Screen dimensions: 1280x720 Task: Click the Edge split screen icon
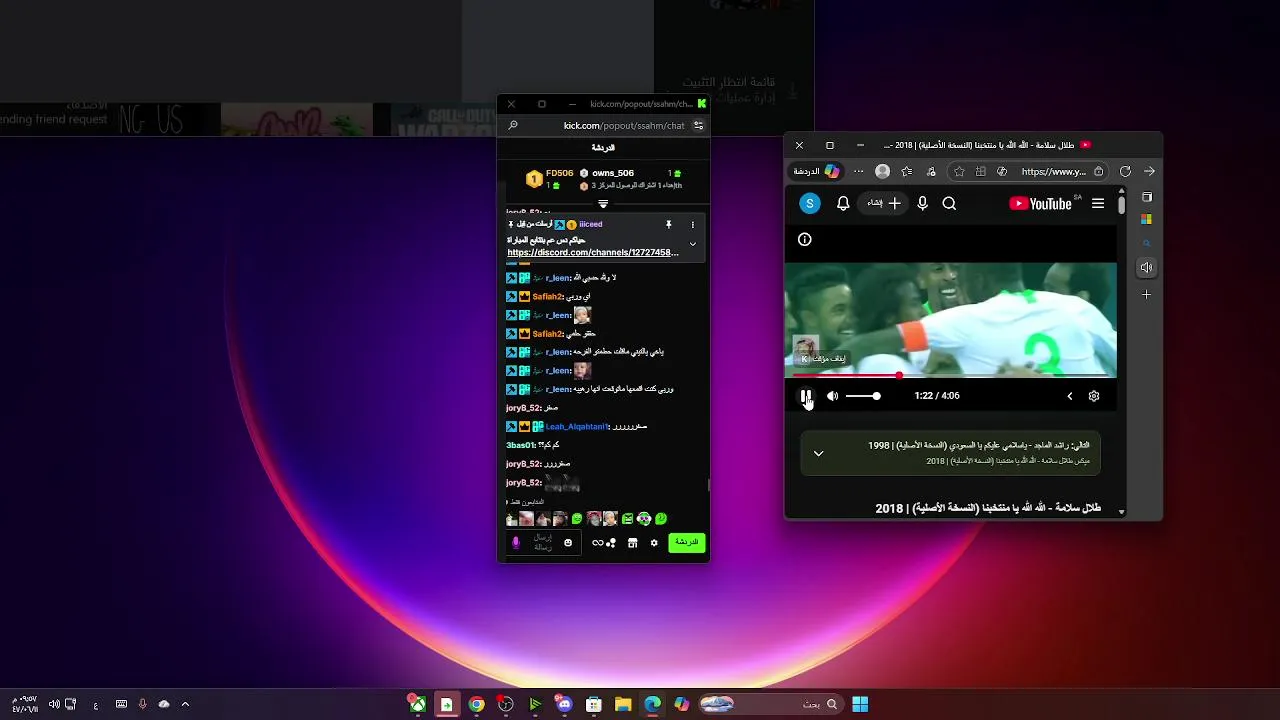pos(981,172)
